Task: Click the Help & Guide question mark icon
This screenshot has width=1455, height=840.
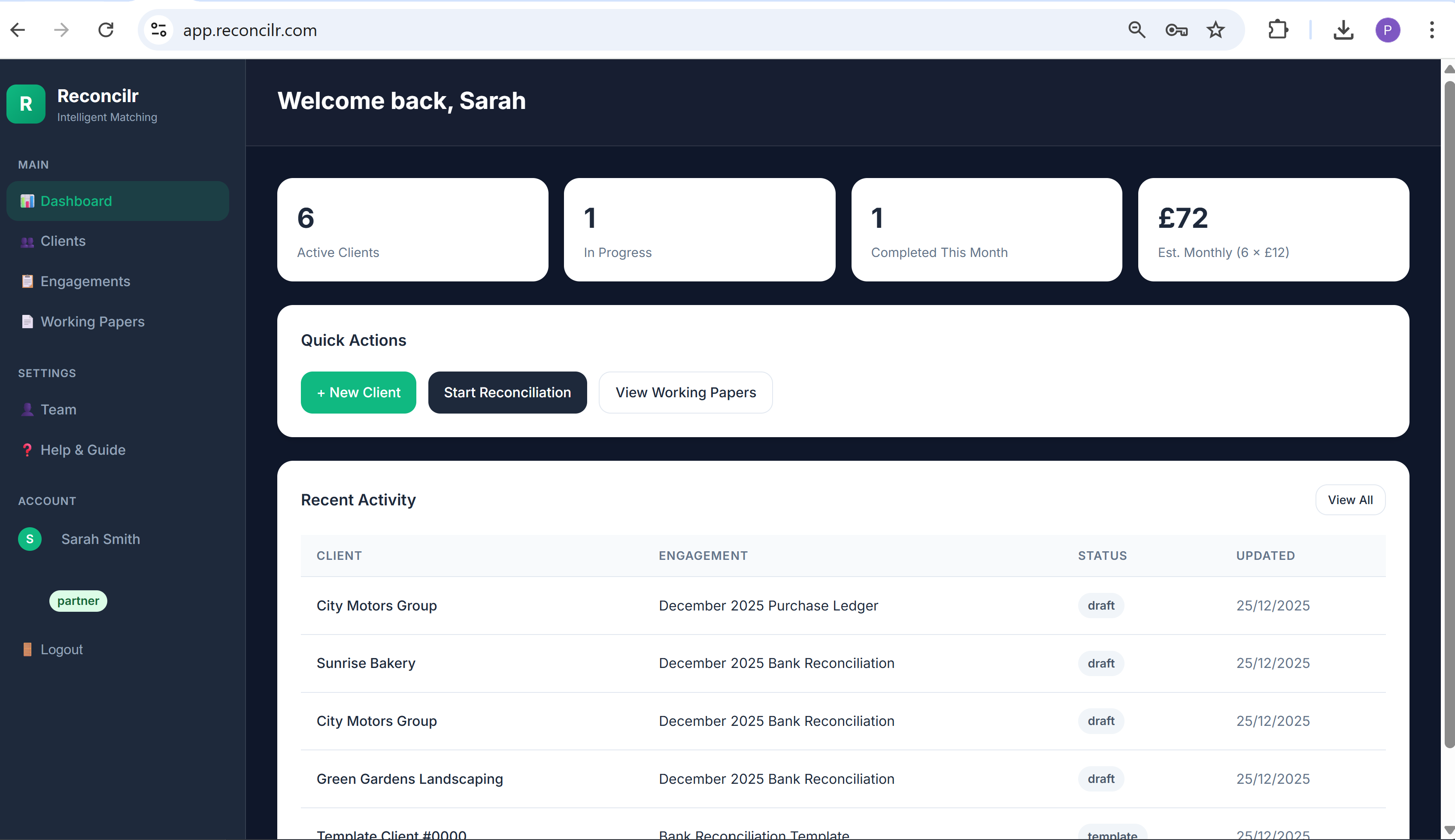Action: click(x=27, y=450)
